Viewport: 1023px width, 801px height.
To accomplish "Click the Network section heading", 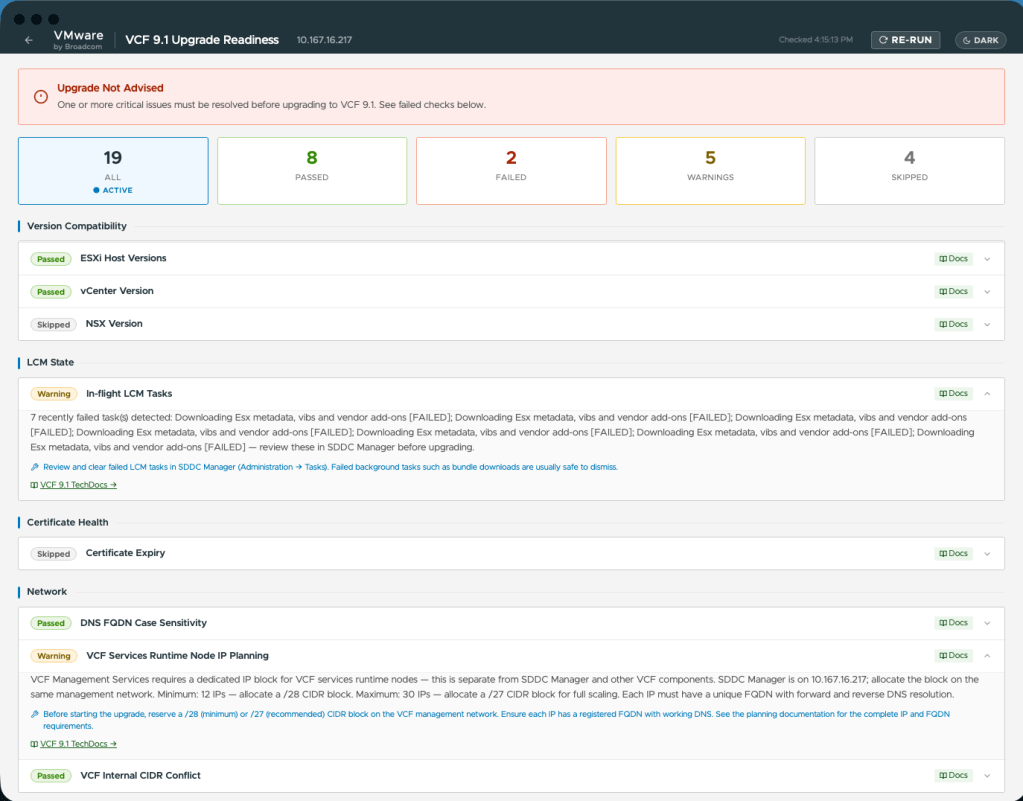I will (47, 592).
